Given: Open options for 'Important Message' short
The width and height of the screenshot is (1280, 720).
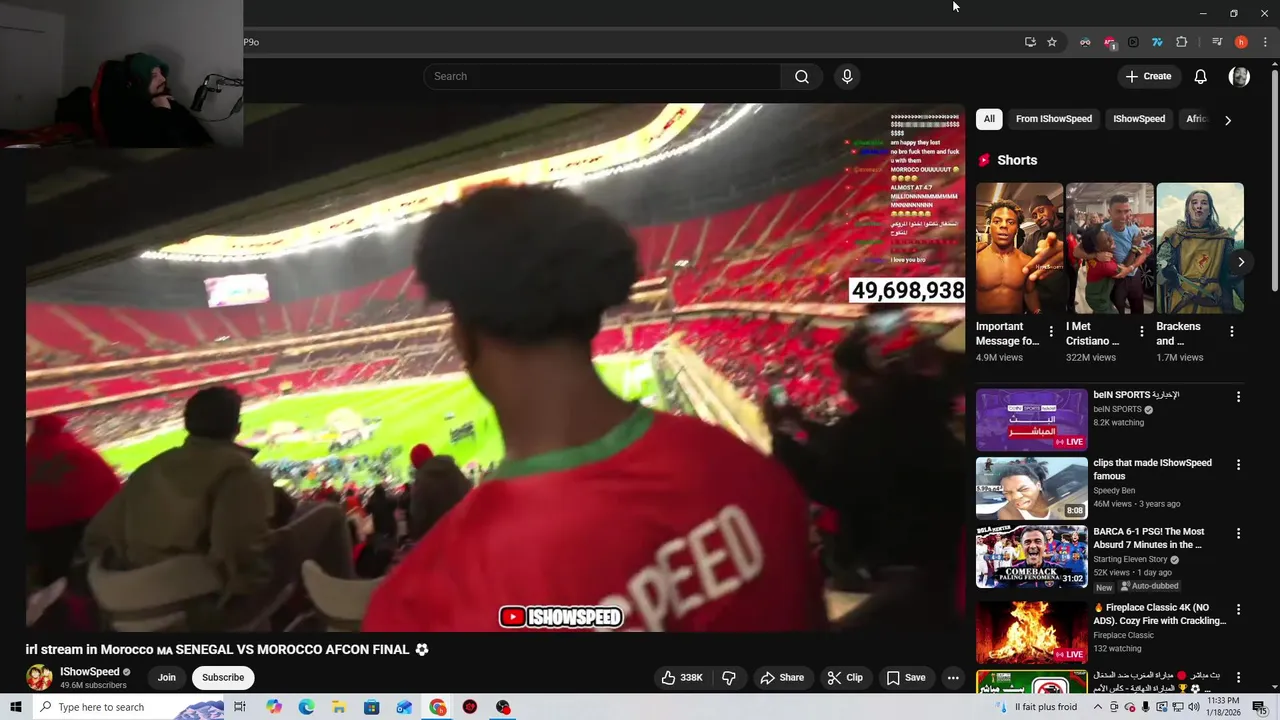Looking at the screenshot, I should (1050, 332).
